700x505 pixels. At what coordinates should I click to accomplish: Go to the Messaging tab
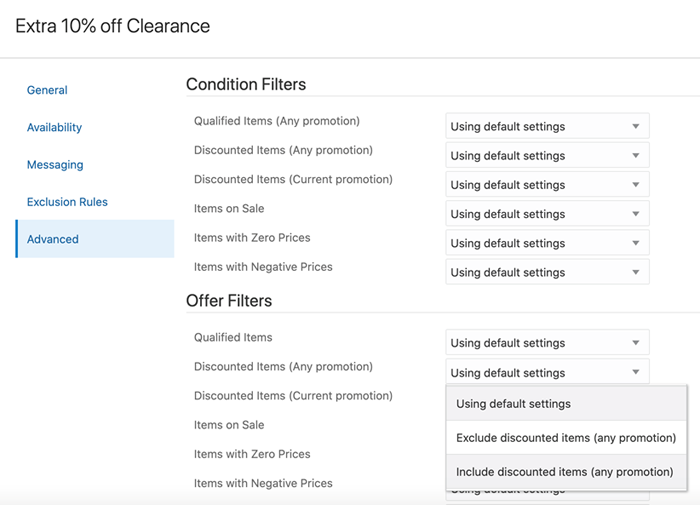[55, 164]
